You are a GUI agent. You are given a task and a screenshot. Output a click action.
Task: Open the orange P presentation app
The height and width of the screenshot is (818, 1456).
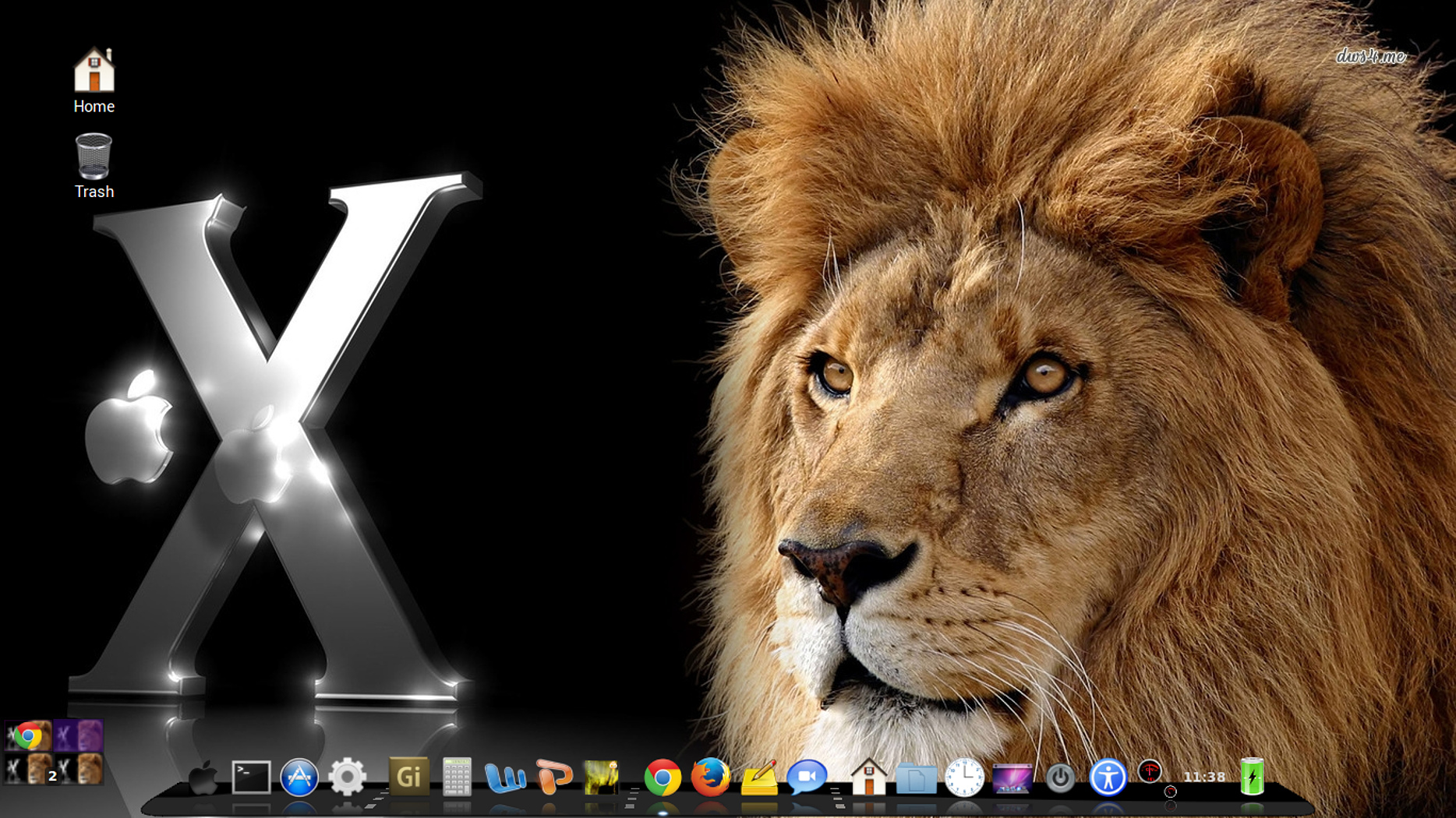pos(554,777)
